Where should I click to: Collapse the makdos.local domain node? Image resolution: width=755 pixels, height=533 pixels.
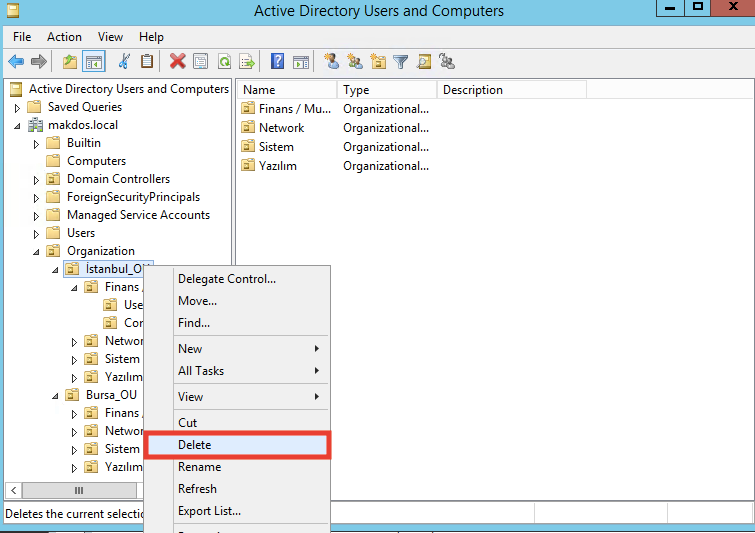17,126
